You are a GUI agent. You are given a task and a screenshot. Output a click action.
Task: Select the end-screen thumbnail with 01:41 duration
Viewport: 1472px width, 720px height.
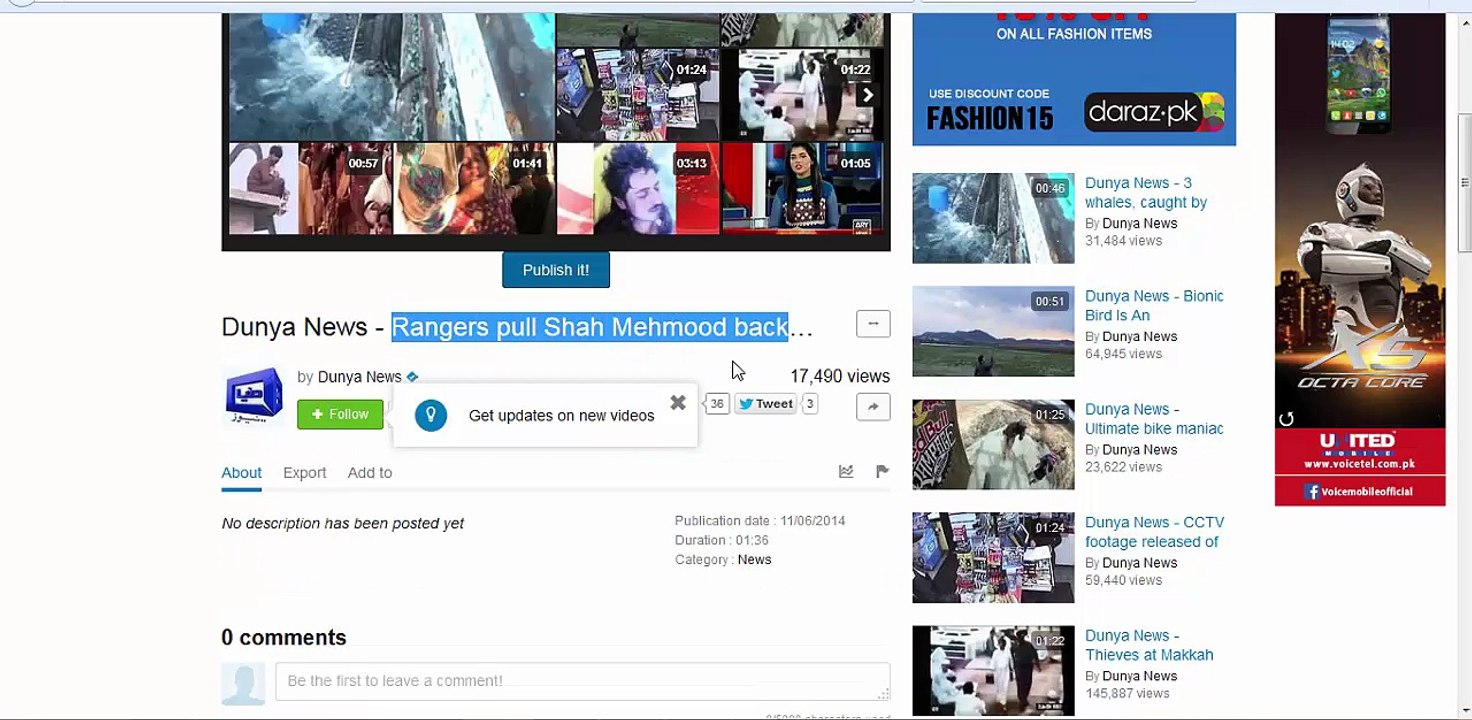tap(474, 189)
